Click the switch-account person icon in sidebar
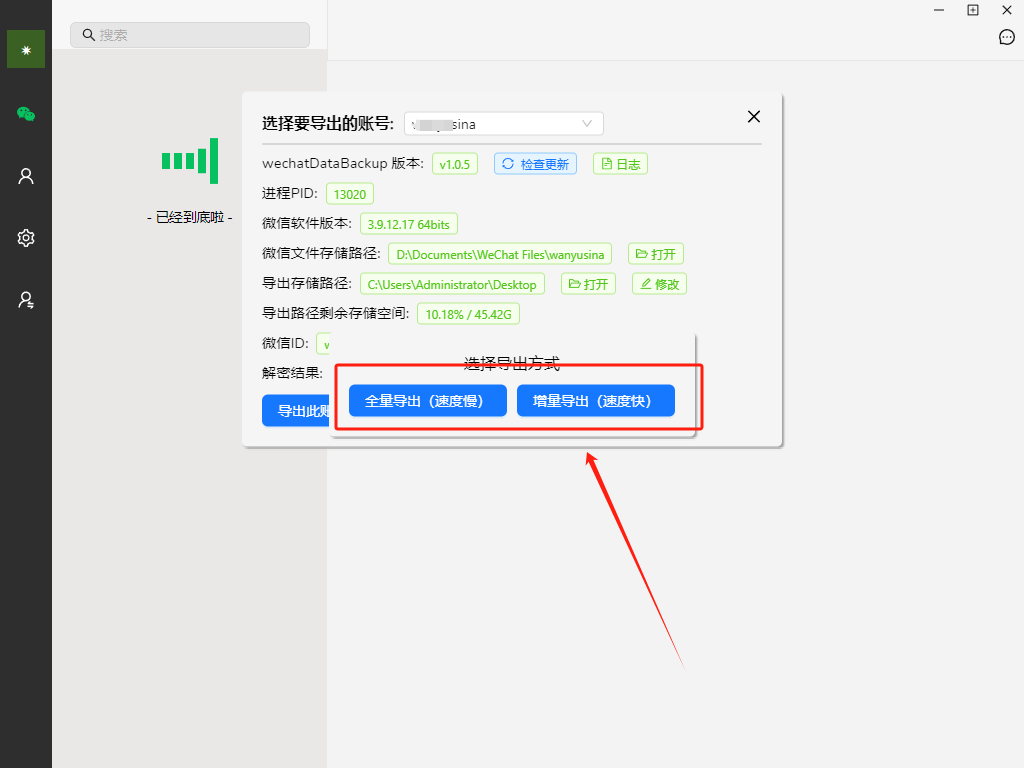The width and height of the screenshot is (1024, 768). point(25,300)
